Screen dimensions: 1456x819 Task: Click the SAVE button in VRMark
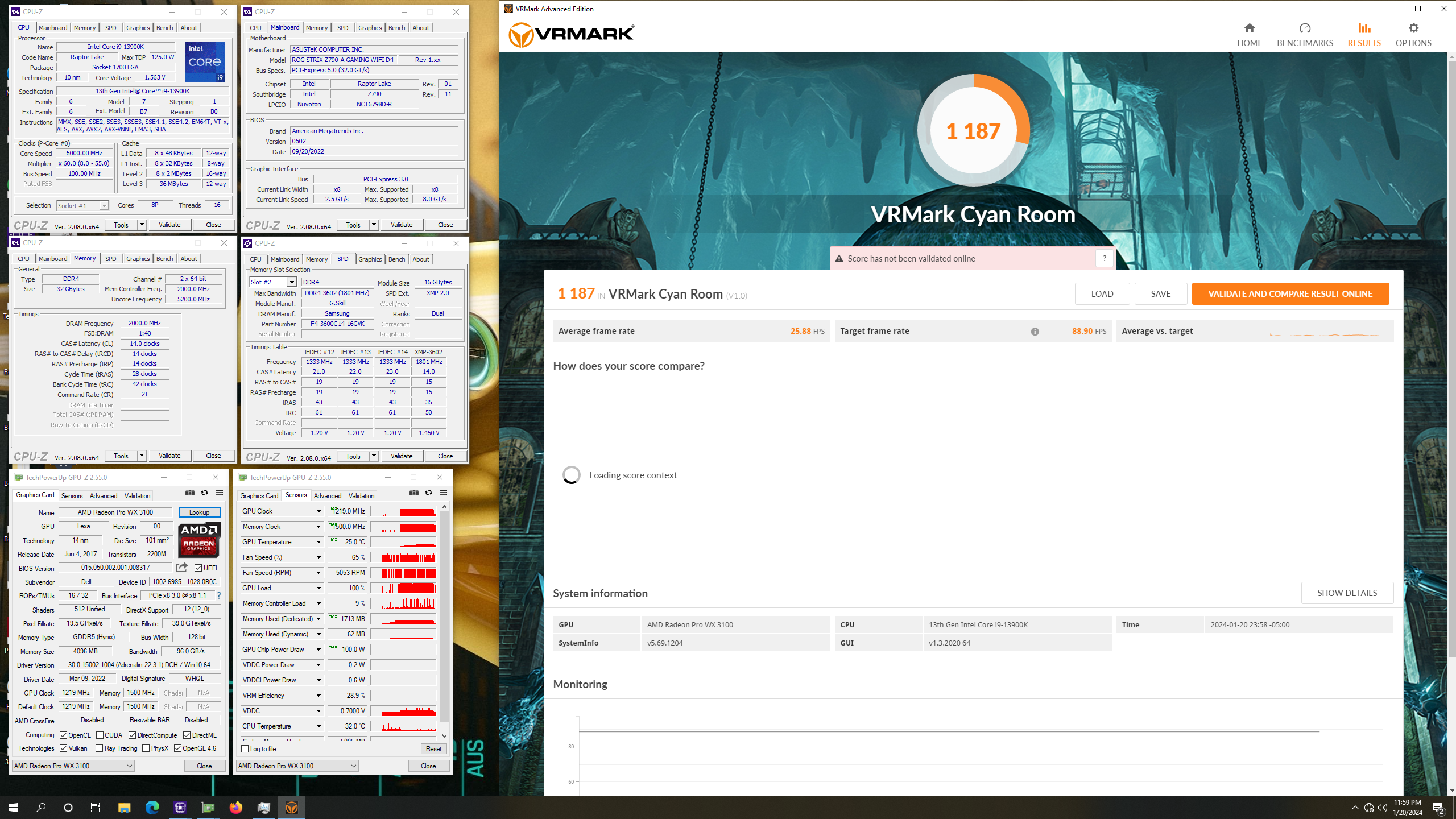point(1160,293)
